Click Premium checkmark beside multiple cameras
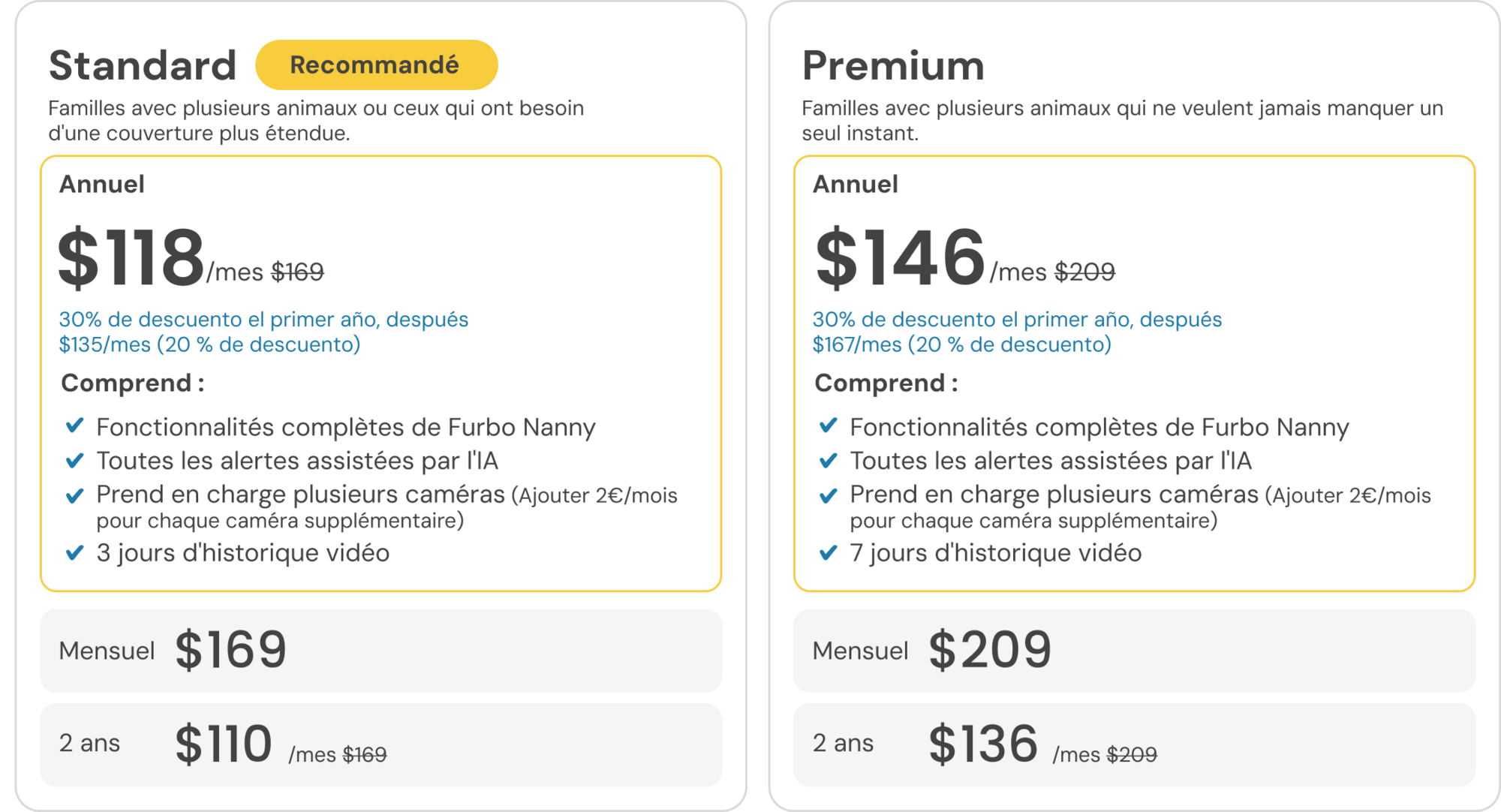1501x812 pixels. [x=829, y=495]
